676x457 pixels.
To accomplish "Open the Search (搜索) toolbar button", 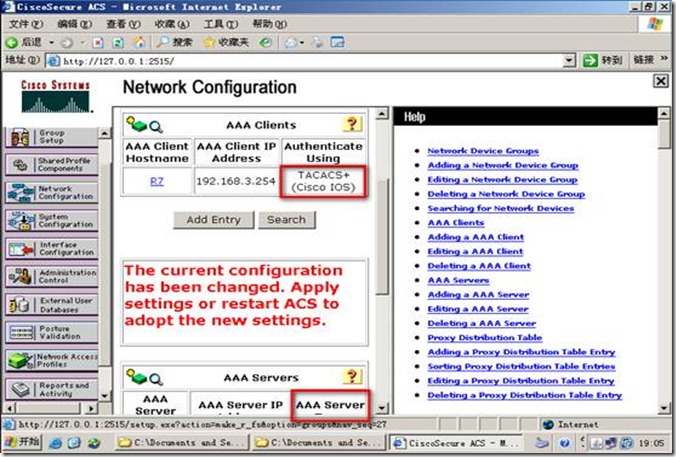I will click(x=174, y=42).
